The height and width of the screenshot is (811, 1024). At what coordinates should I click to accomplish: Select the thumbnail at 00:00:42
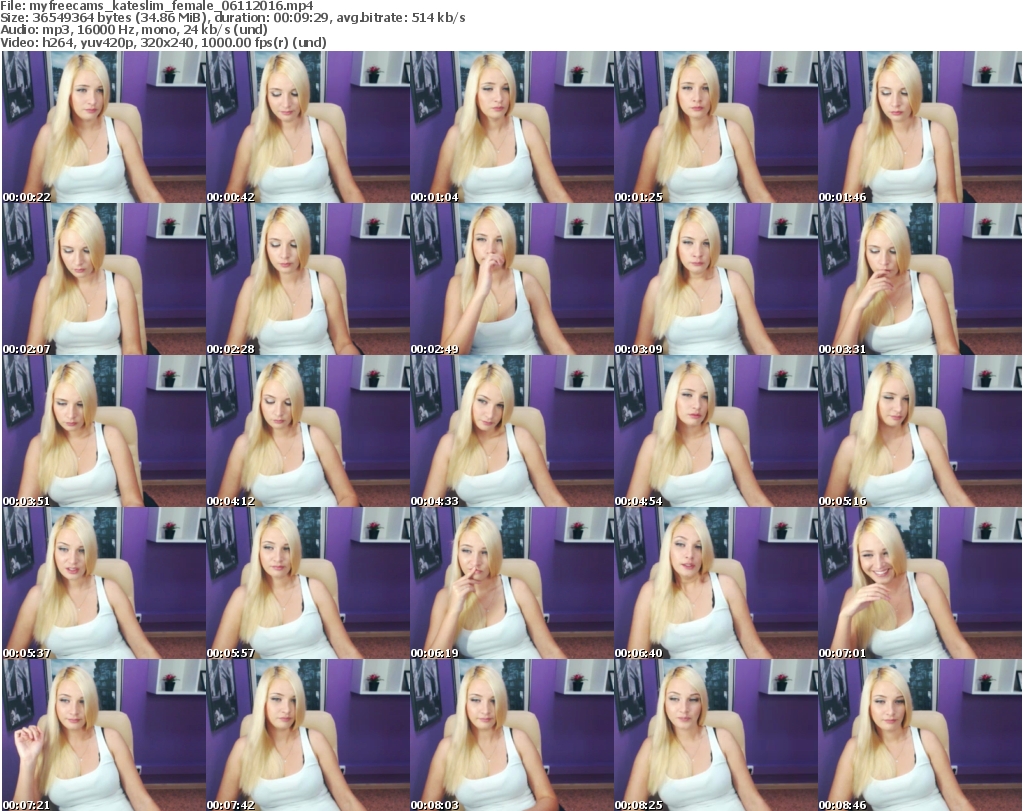(307, 128)
